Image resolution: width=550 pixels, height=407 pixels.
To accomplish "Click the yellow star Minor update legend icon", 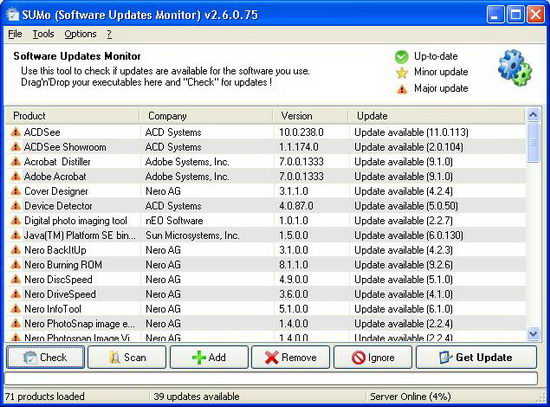I will (402, 73).
